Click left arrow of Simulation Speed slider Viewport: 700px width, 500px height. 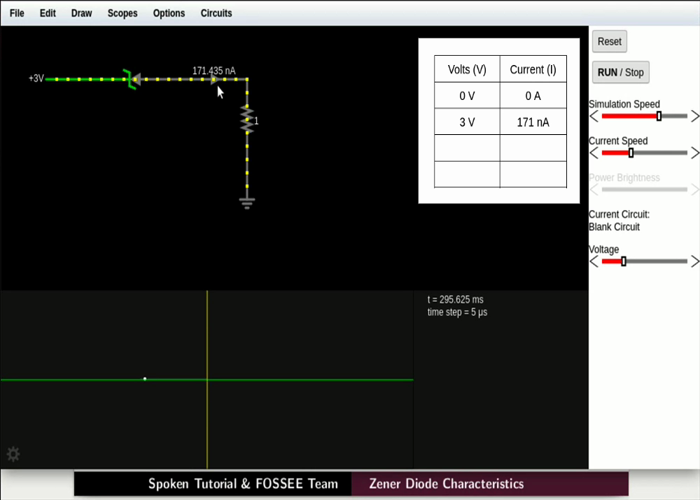[x=594, y=116]
